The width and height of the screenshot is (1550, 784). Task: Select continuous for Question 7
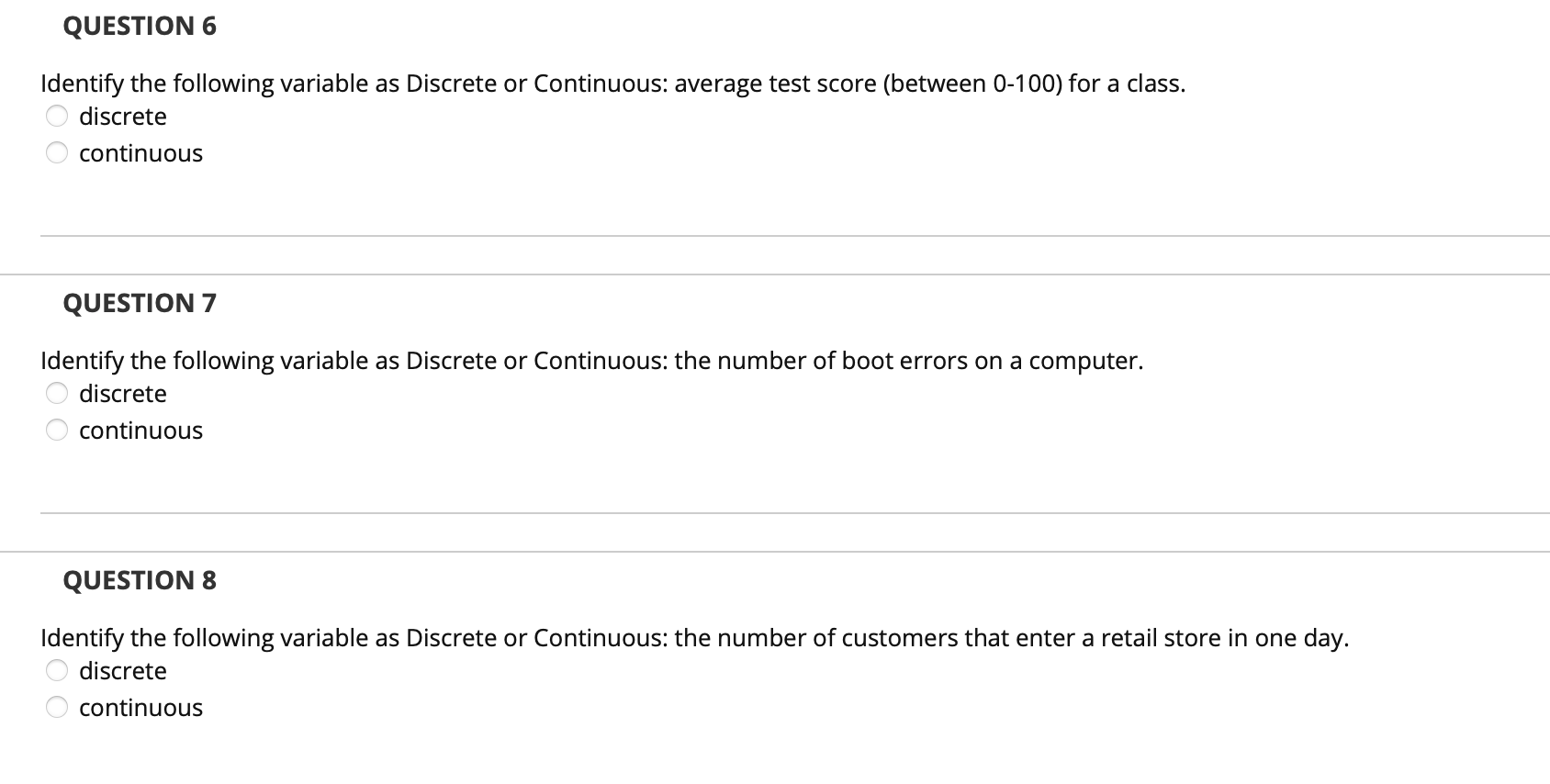click(57, 429)
